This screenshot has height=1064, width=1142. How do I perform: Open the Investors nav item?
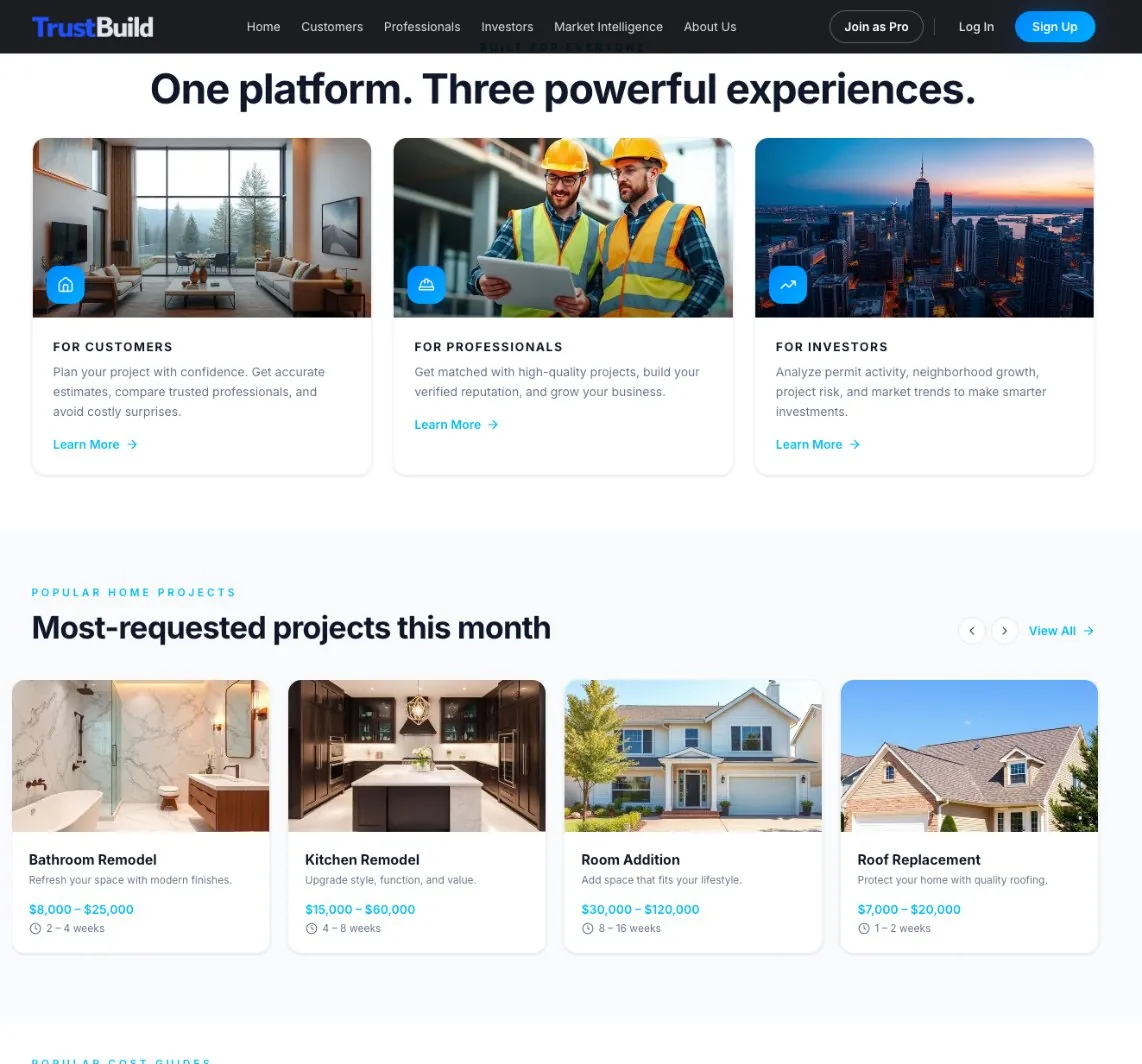coord(507,27)
